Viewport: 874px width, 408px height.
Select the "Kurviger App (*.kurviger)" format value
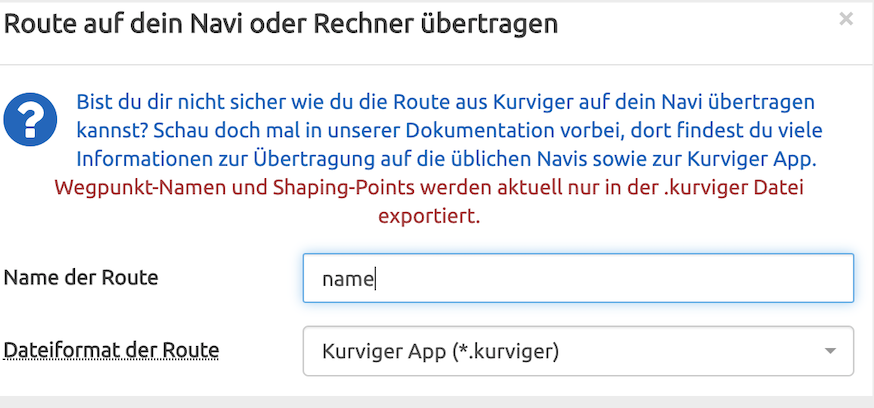tap(440, 351)
